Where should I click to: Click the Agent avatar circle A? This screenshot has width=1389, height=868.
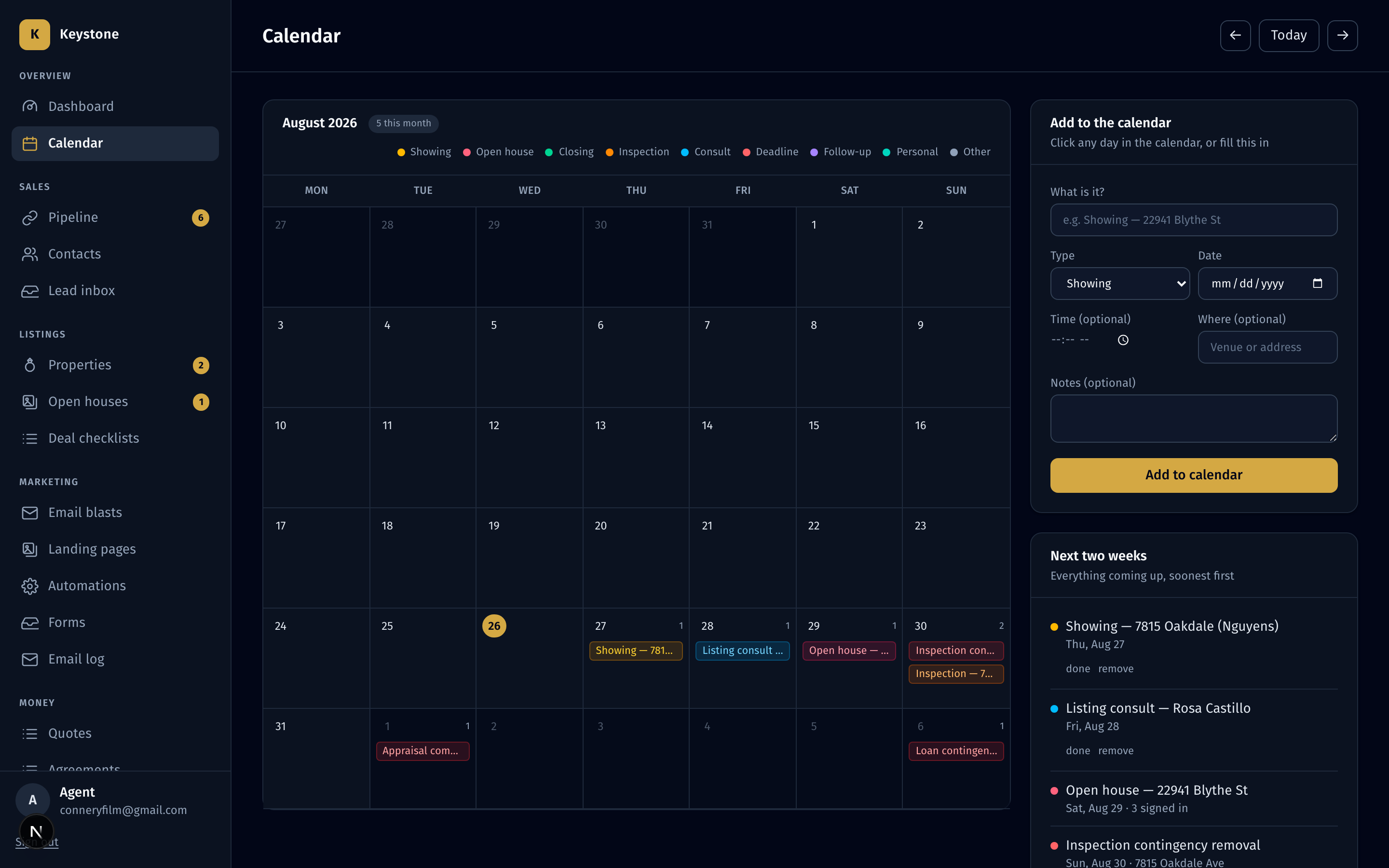(33, 800)
